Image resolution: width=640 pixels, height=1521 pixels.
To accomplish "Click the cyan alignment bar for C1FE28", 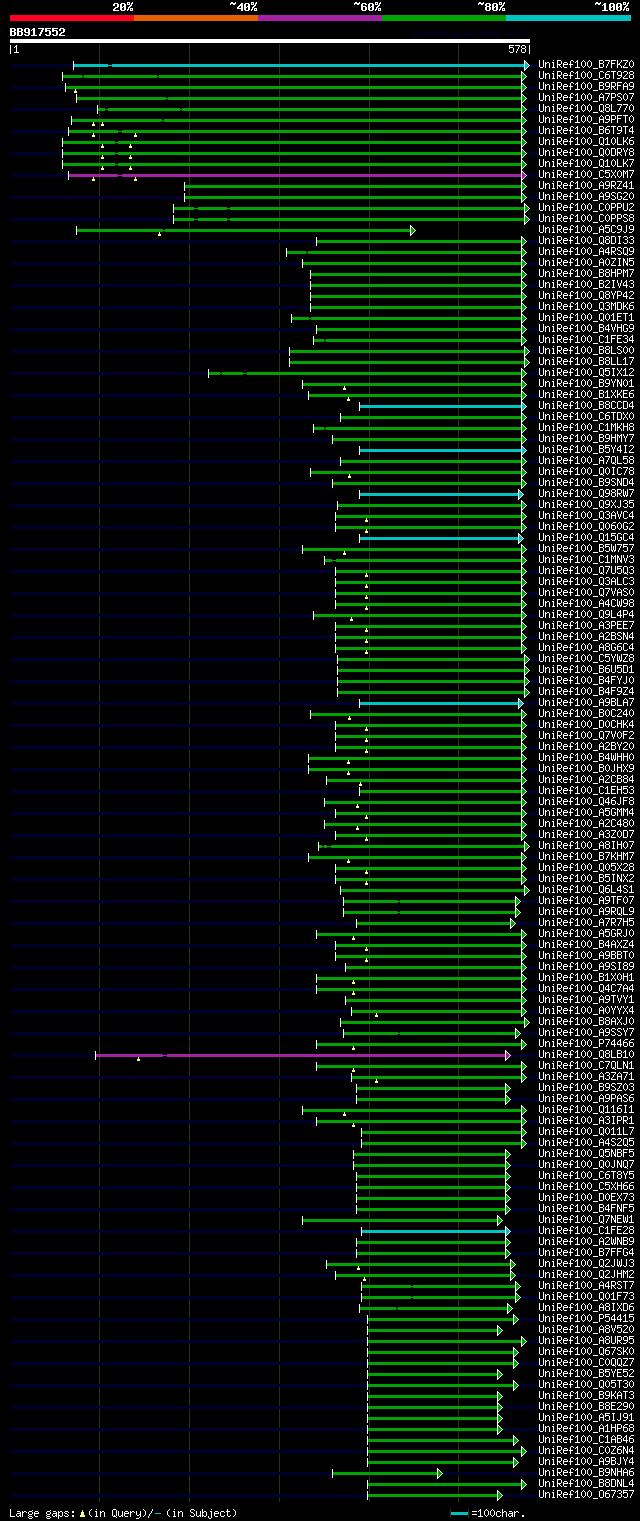I will (x=436, y=1230).
